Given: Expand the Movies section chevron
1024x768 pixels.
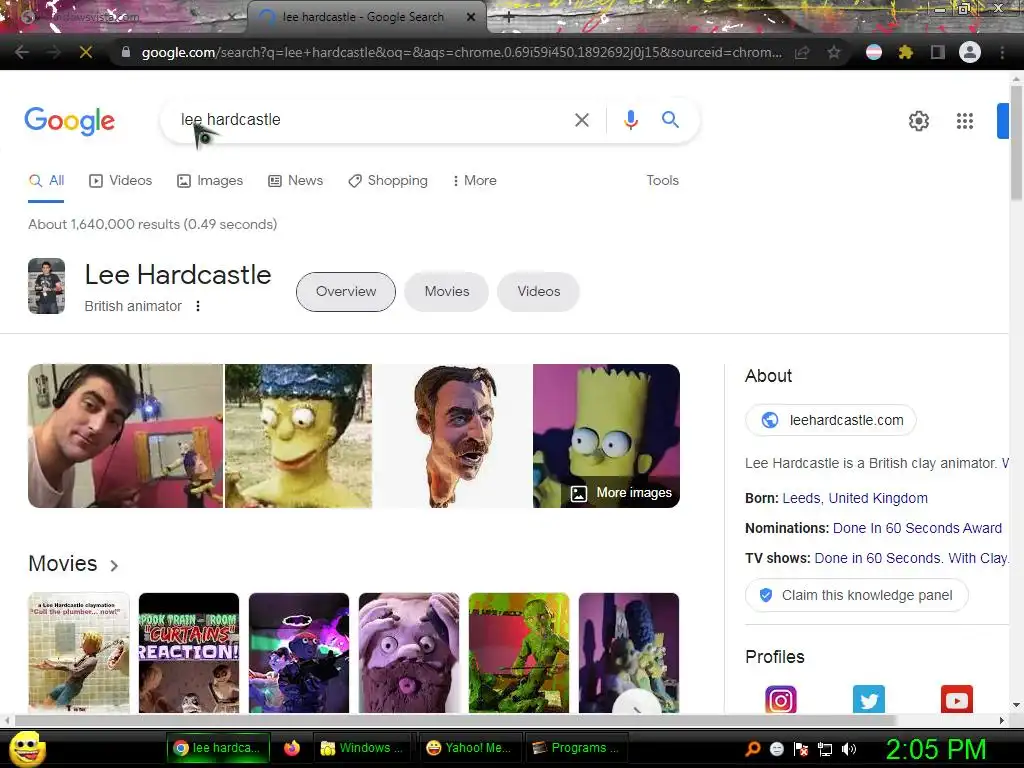Looking at the screenshot, I should (114, 566).
